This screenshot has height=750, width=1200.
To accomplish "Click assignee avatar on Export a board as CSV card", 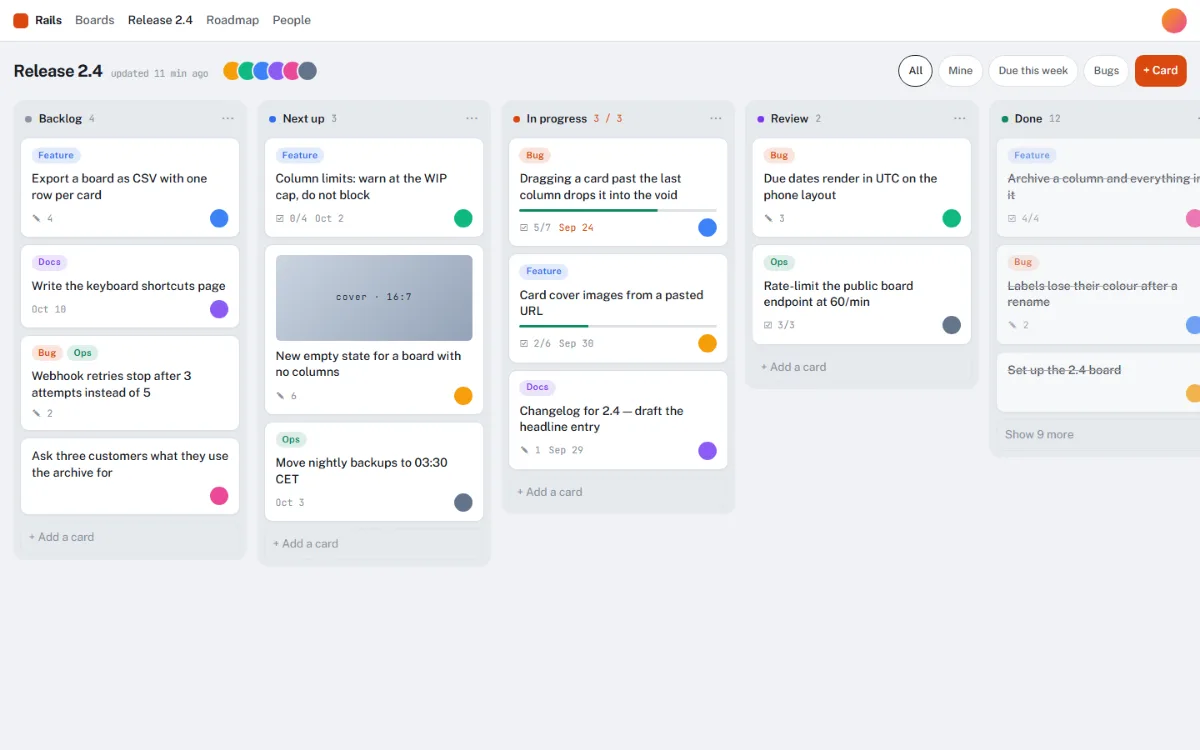I will pyautogui.click(x=219, y=218).
